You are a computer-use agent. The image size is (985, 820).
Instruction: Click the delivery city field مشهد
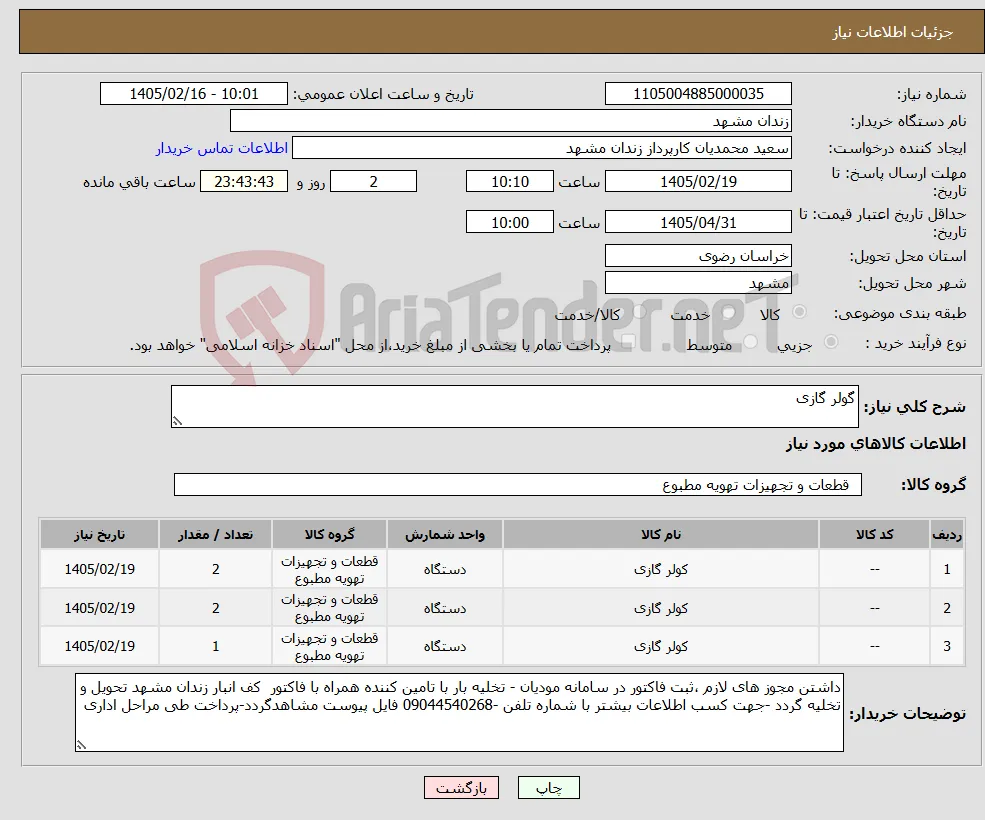[x=698, y=283]
